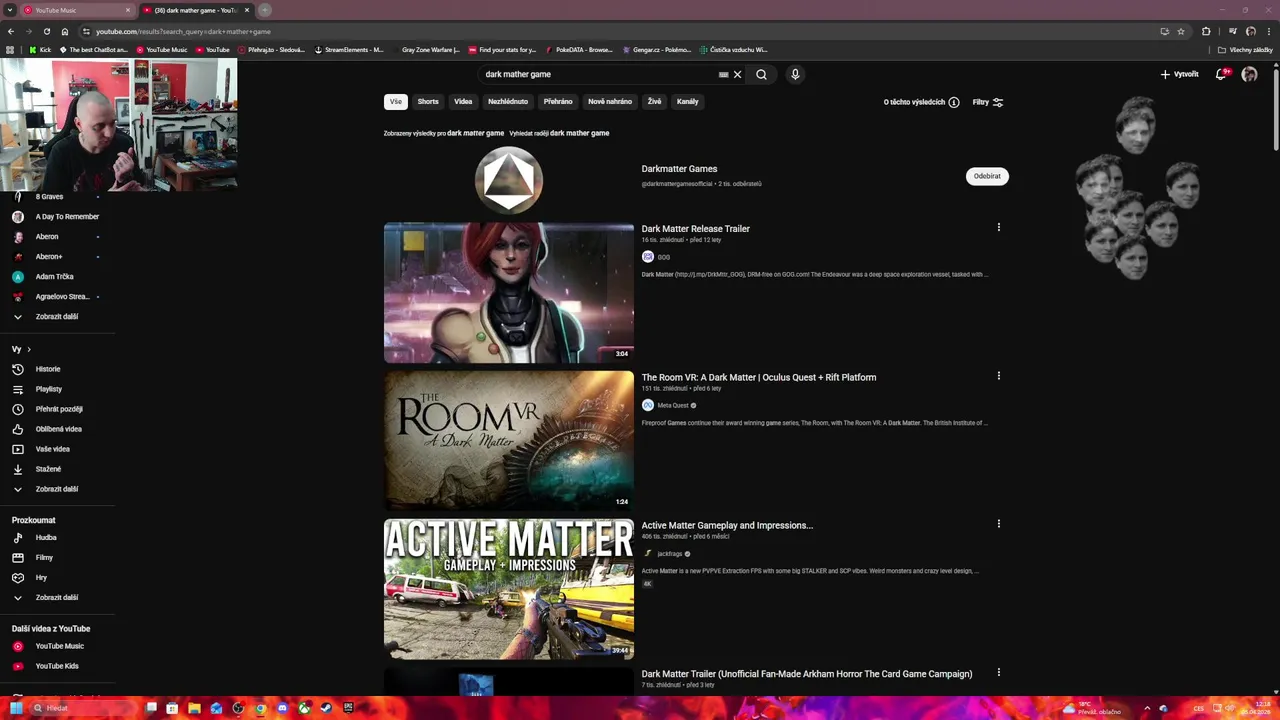Open Steam from the Windows taskbar

326,708
